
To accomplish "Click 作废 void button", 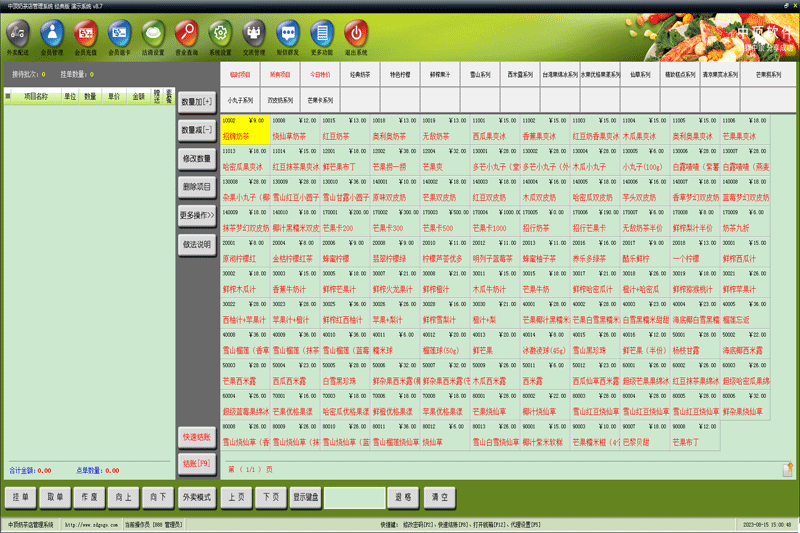I will tap(89, 497).
